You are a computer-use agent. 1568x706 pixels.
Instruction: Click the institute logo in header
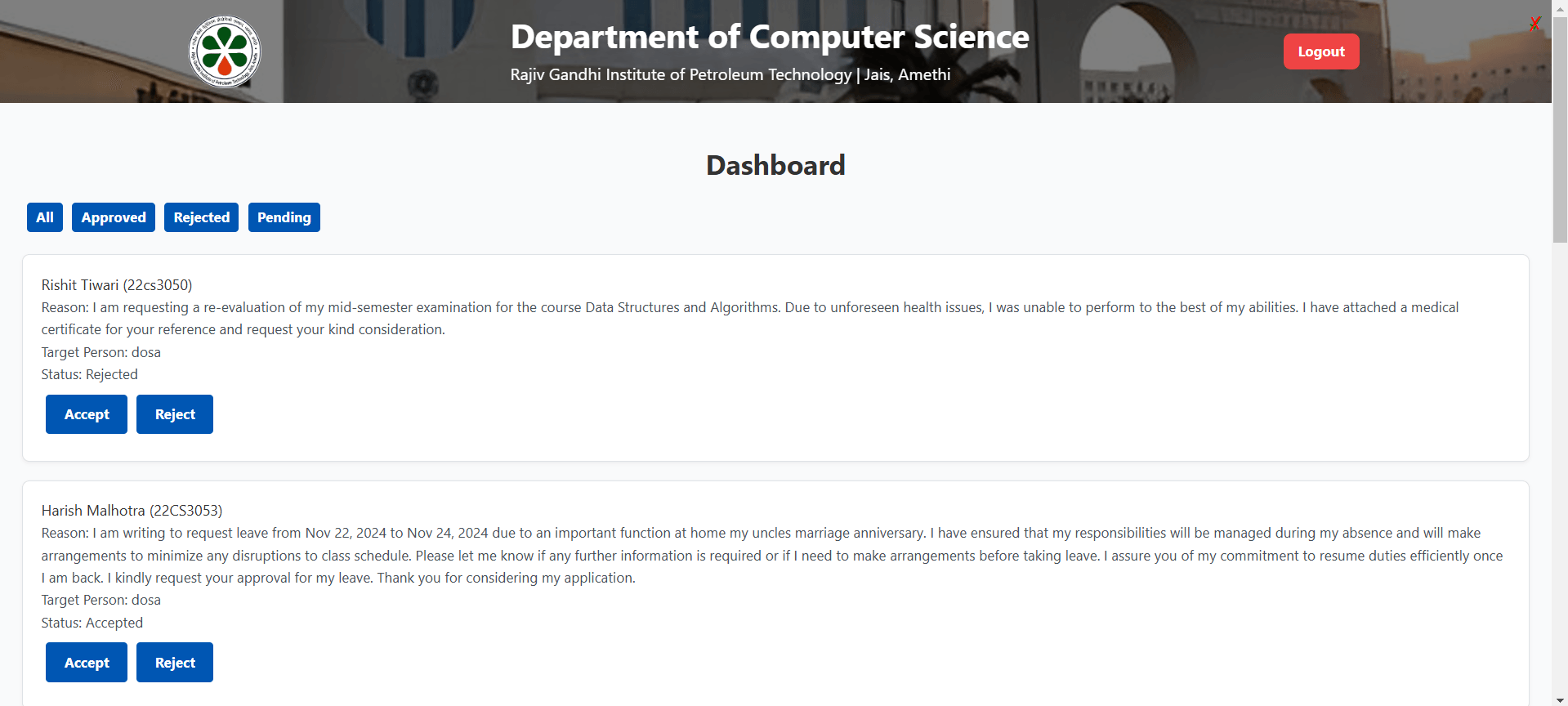pyautogui.click(x=225, y=51)
